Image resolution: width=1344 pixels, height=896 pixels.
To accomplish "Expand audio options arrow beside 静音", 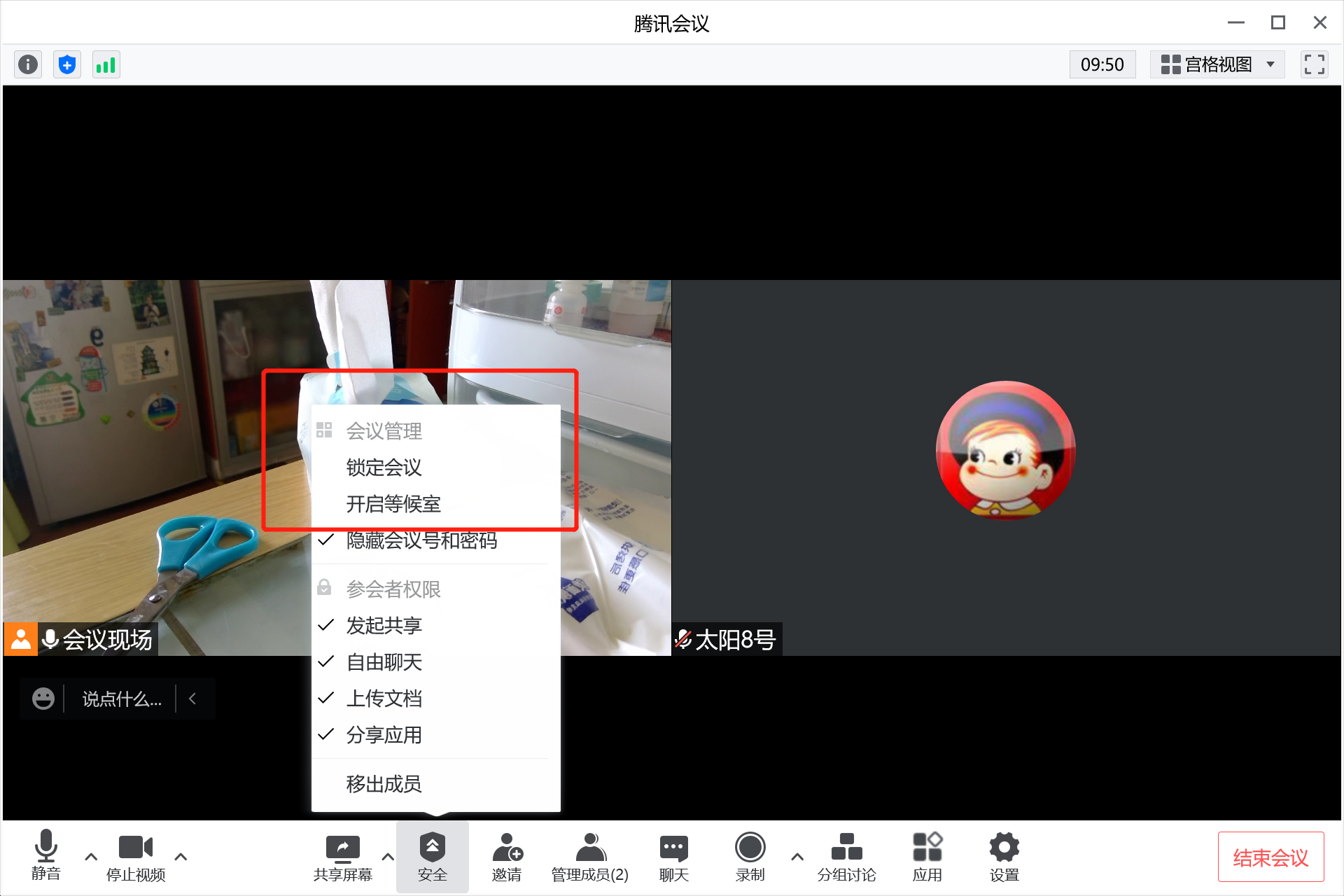I will pos(91,856).
